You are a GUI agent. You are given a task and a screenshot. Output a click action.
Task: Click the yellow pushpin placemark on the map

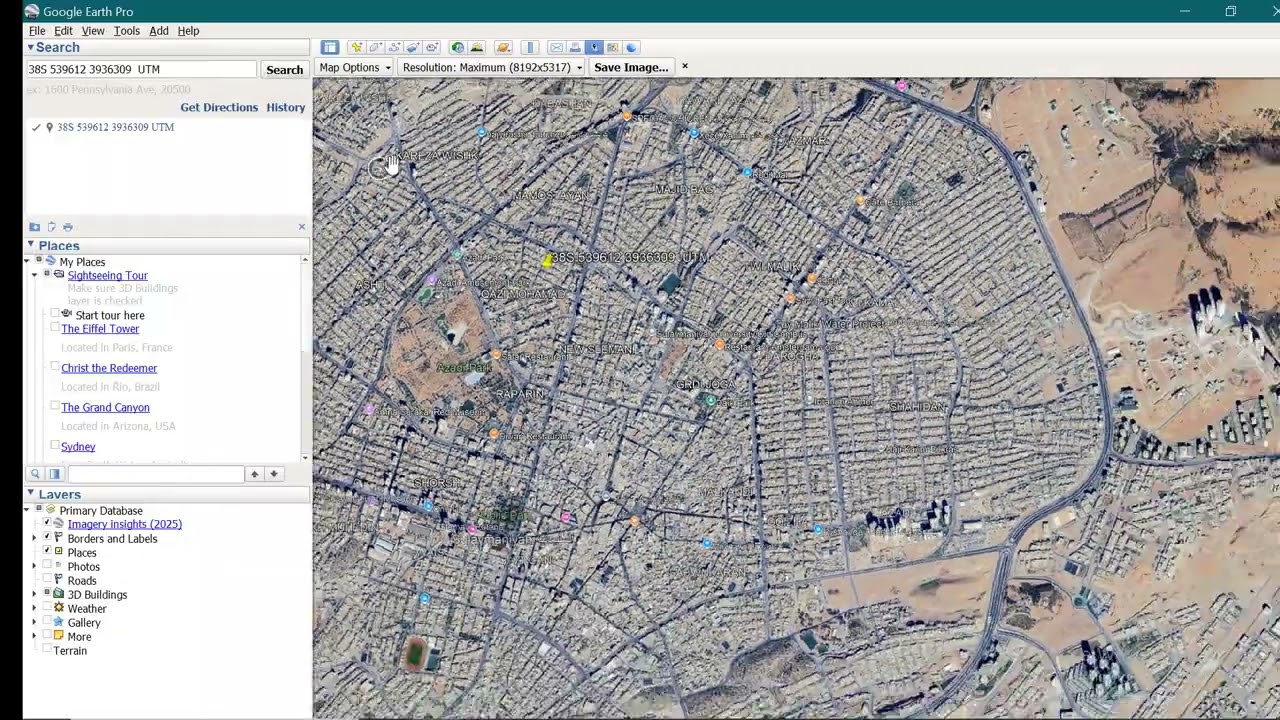click(x=547, y=260)
